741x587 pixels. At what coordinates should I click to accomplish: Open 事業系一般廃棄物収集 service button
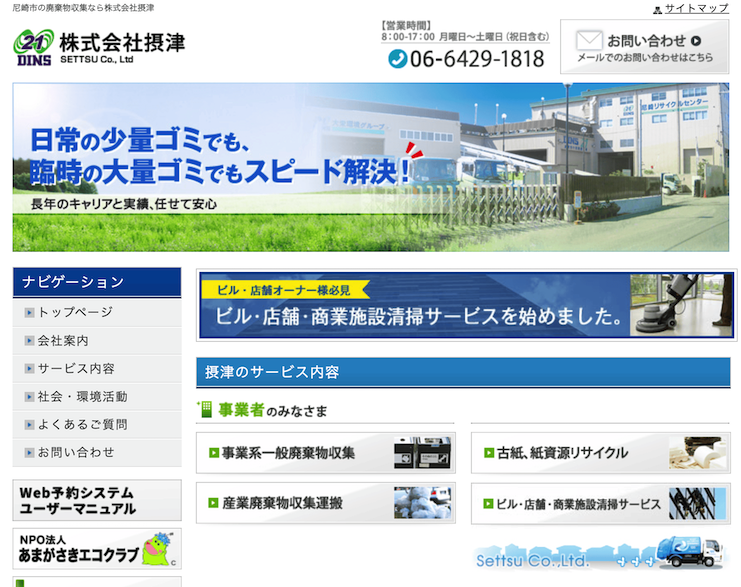[x=326, y=453]
